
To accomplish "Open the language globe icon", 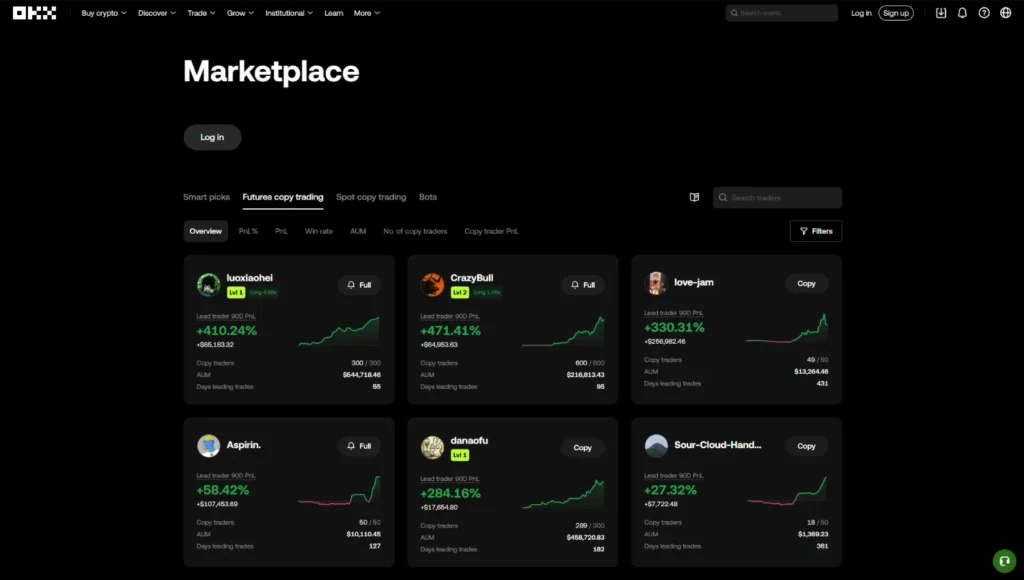I will pyautogui.click(x=1006, y=13).
